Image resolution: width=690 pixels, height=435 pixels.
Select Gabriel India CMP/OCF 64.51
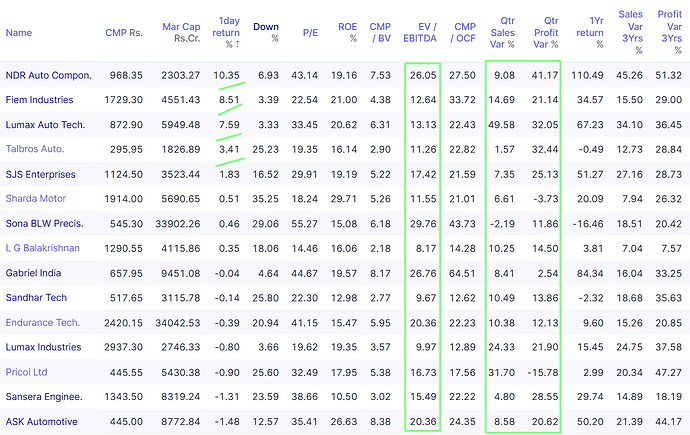[462, 273]
